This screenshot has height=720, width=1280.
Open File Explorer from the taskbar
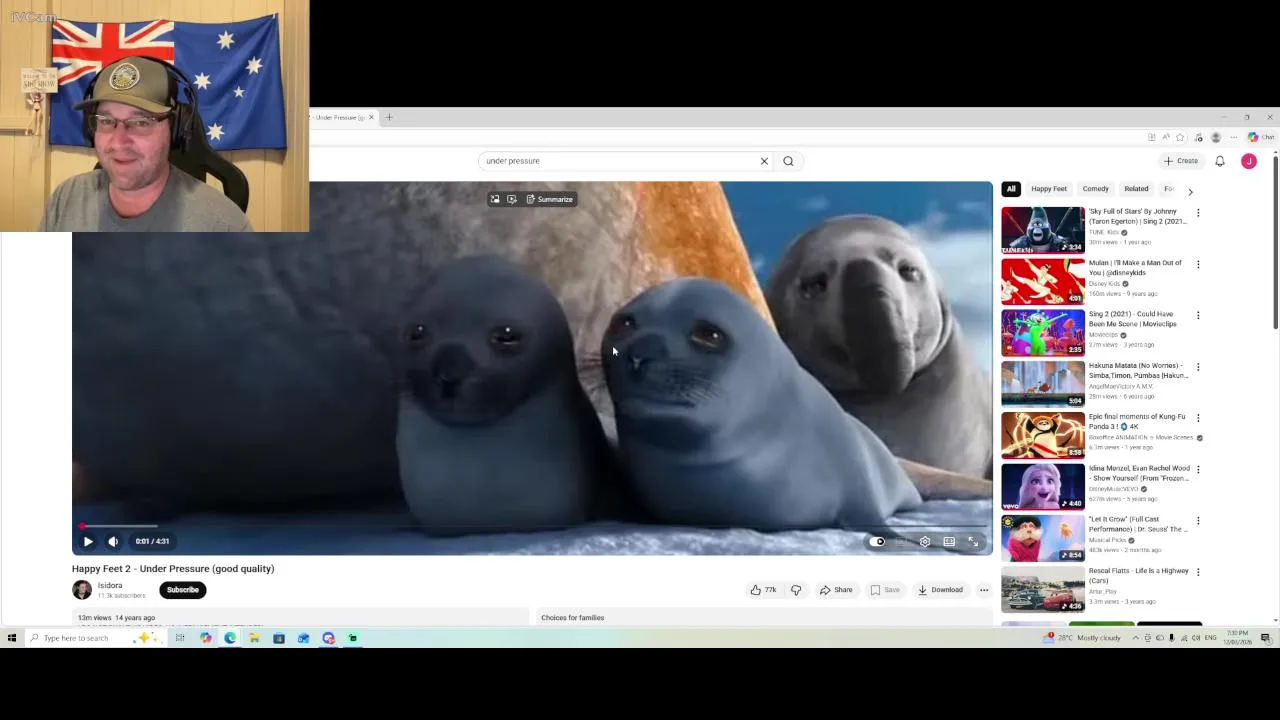coord(254,638)
